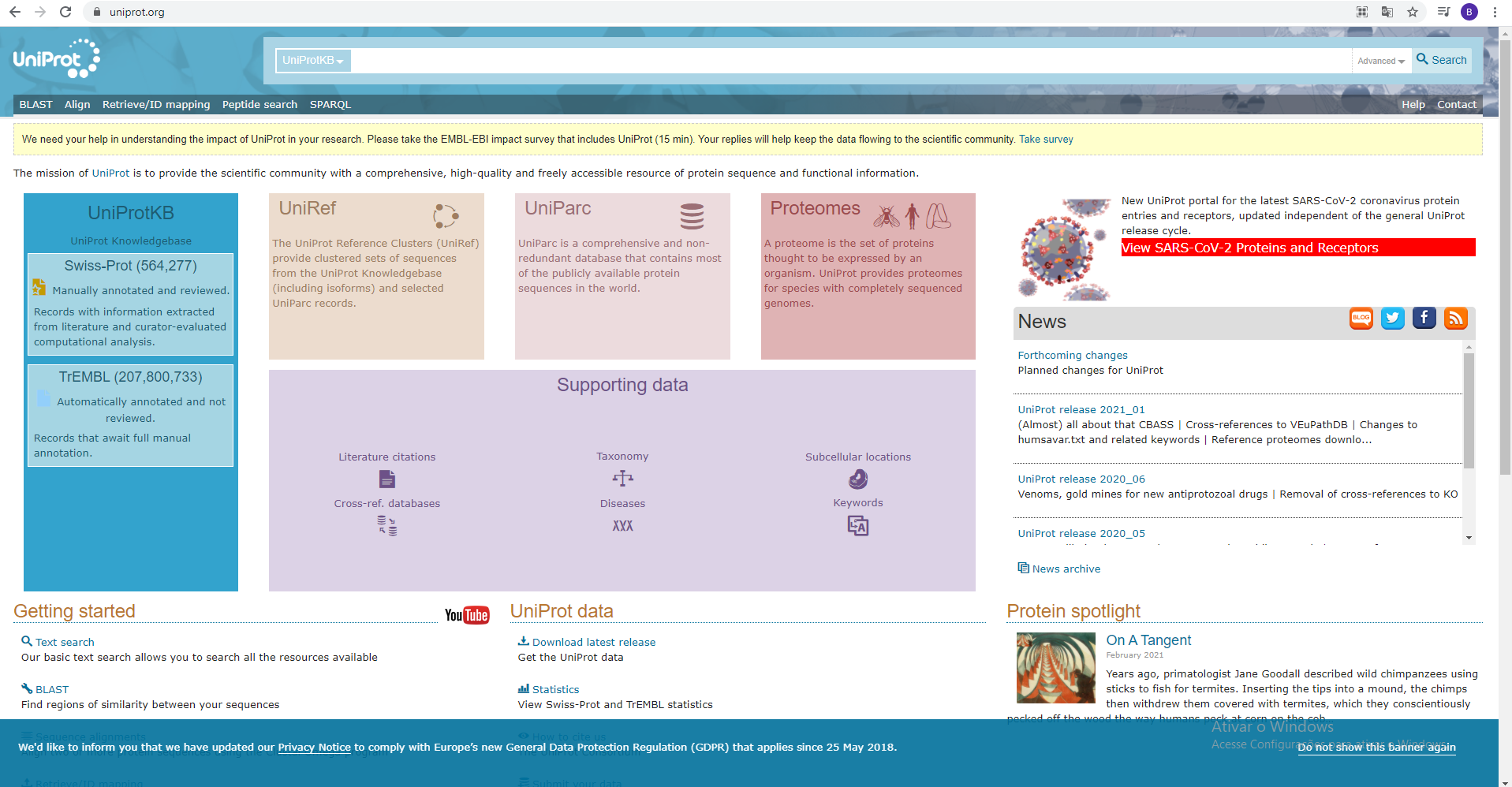Expand the UniProtKB database dropdown
Viewport: 1512px width, 787px height.
[313, 61]
